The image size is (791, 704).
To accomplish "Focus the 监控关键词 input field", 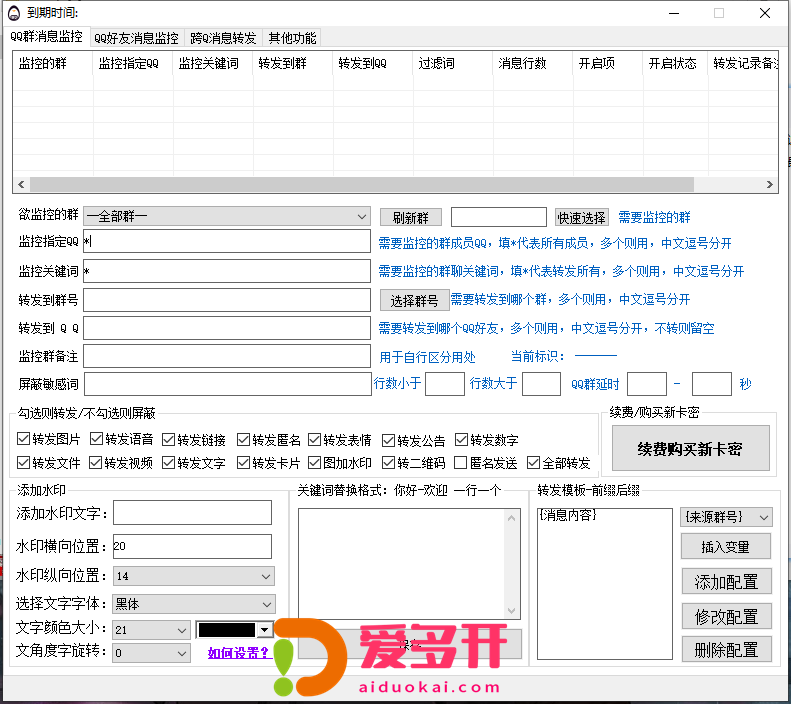I will [x=227, y=271].
